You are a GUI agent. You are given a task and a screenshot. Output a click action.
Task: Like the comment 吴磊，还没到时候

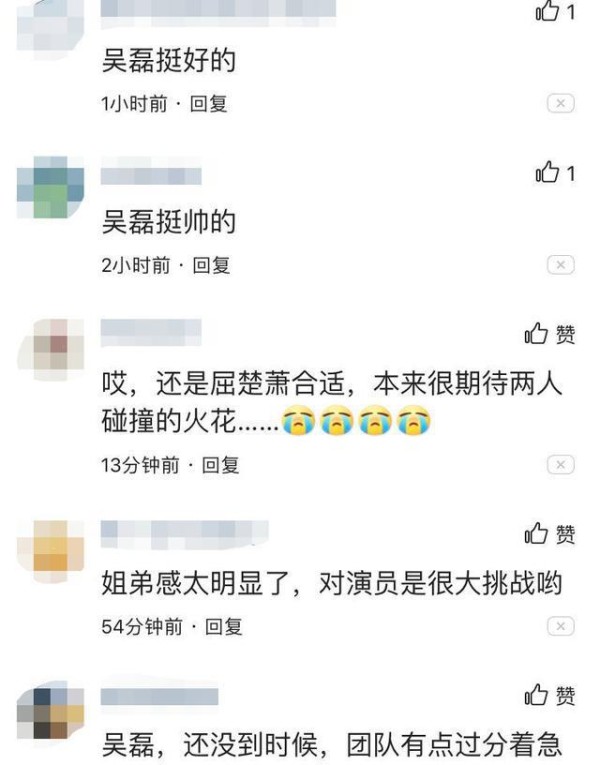click(550, 694)
